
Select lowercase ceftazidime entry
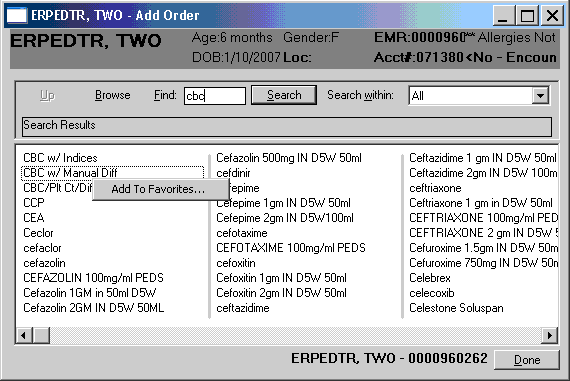click(x=243, y=308)
